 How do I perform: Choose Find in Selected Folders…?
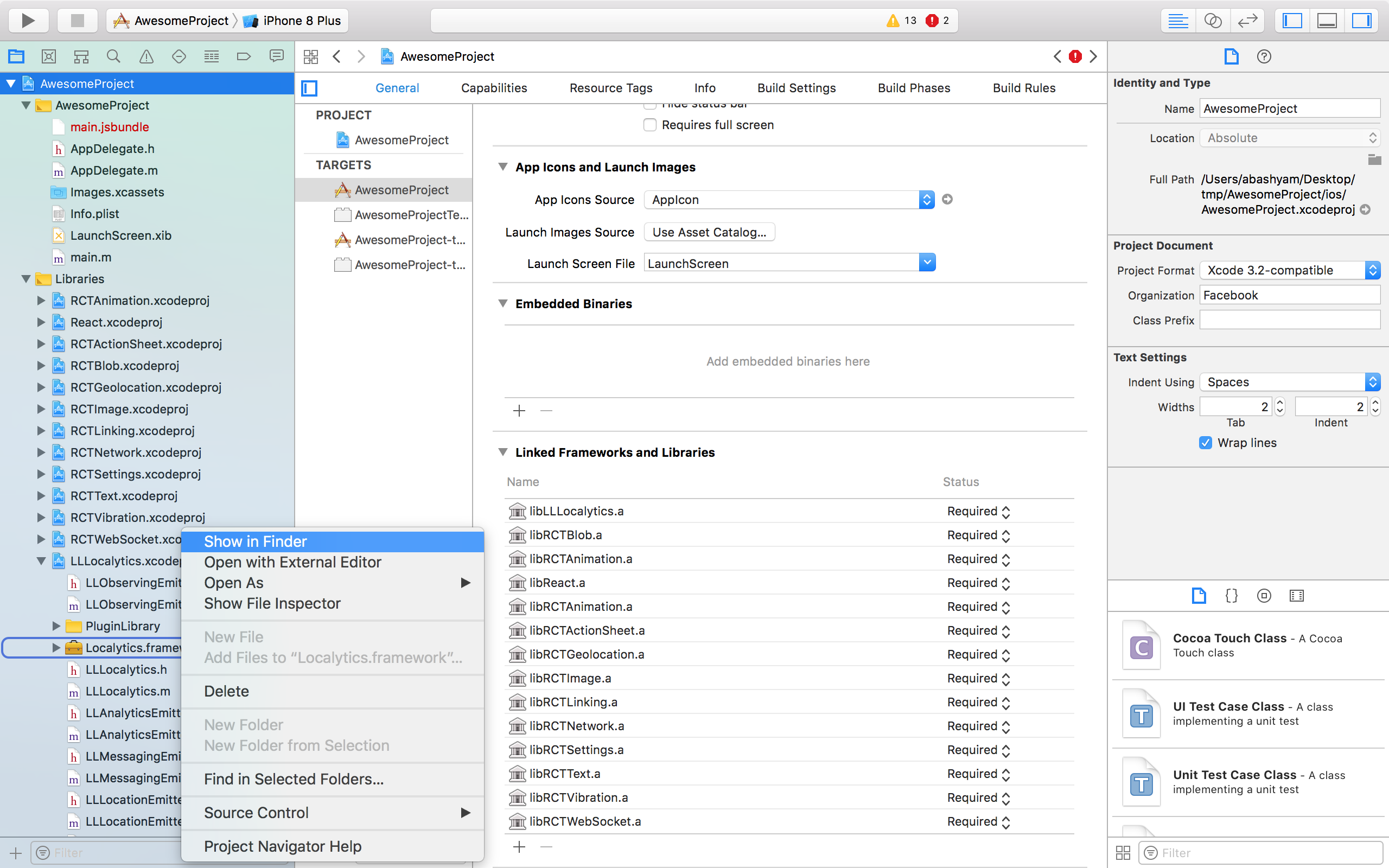pyautogui.click(x=333, y=779)
